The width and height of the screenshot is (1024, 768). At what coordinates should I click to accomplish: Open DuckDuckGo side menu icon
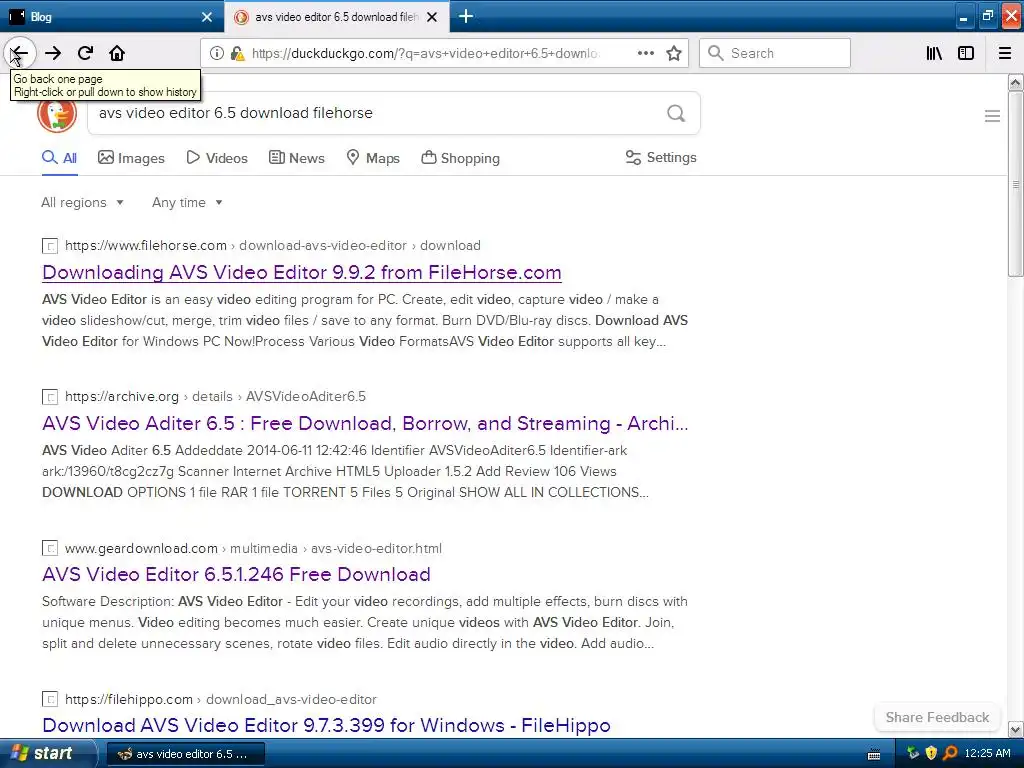pos(992,116)
